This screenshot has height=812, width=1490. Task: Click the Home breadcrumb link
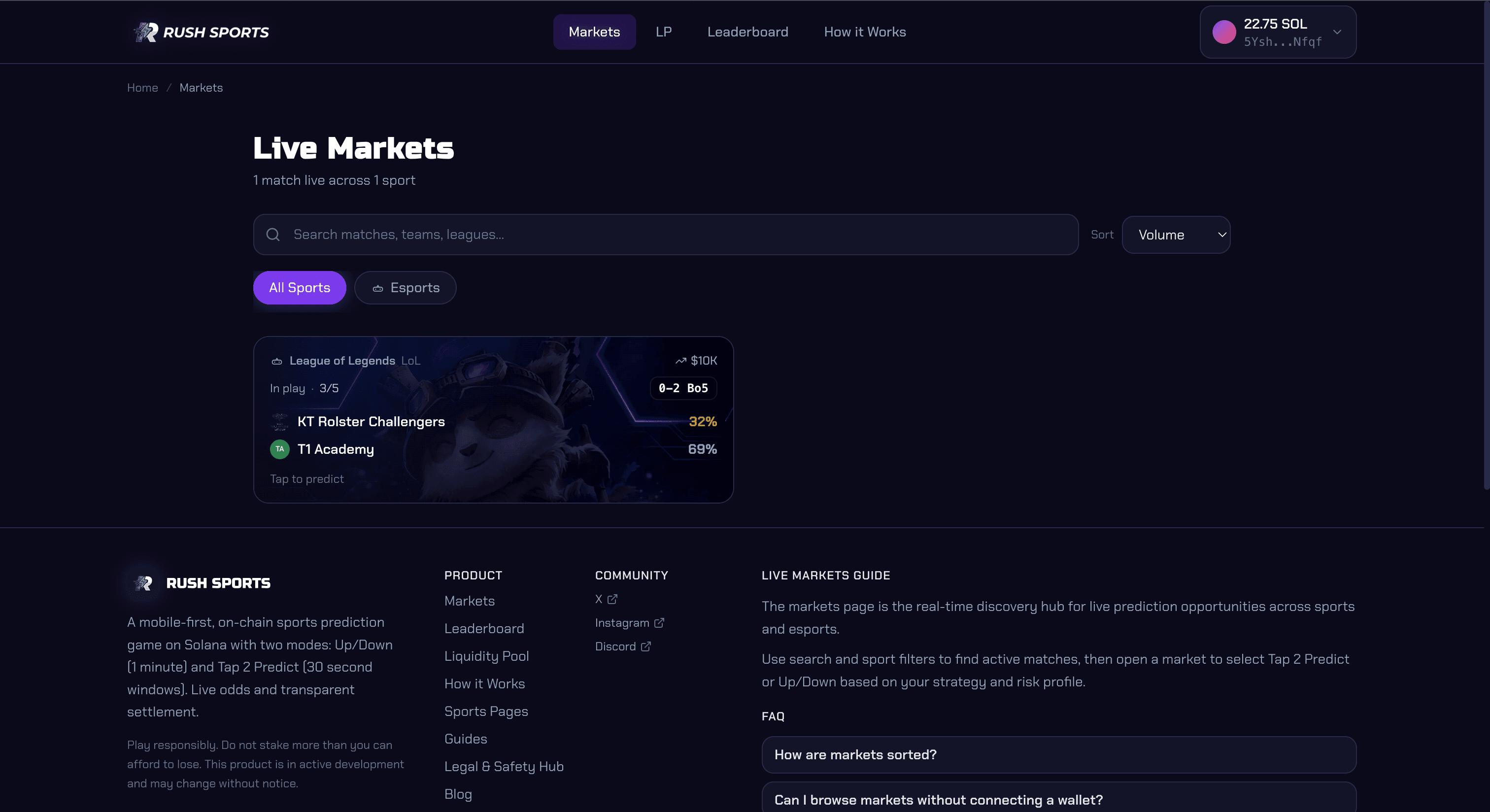point(142,87)
